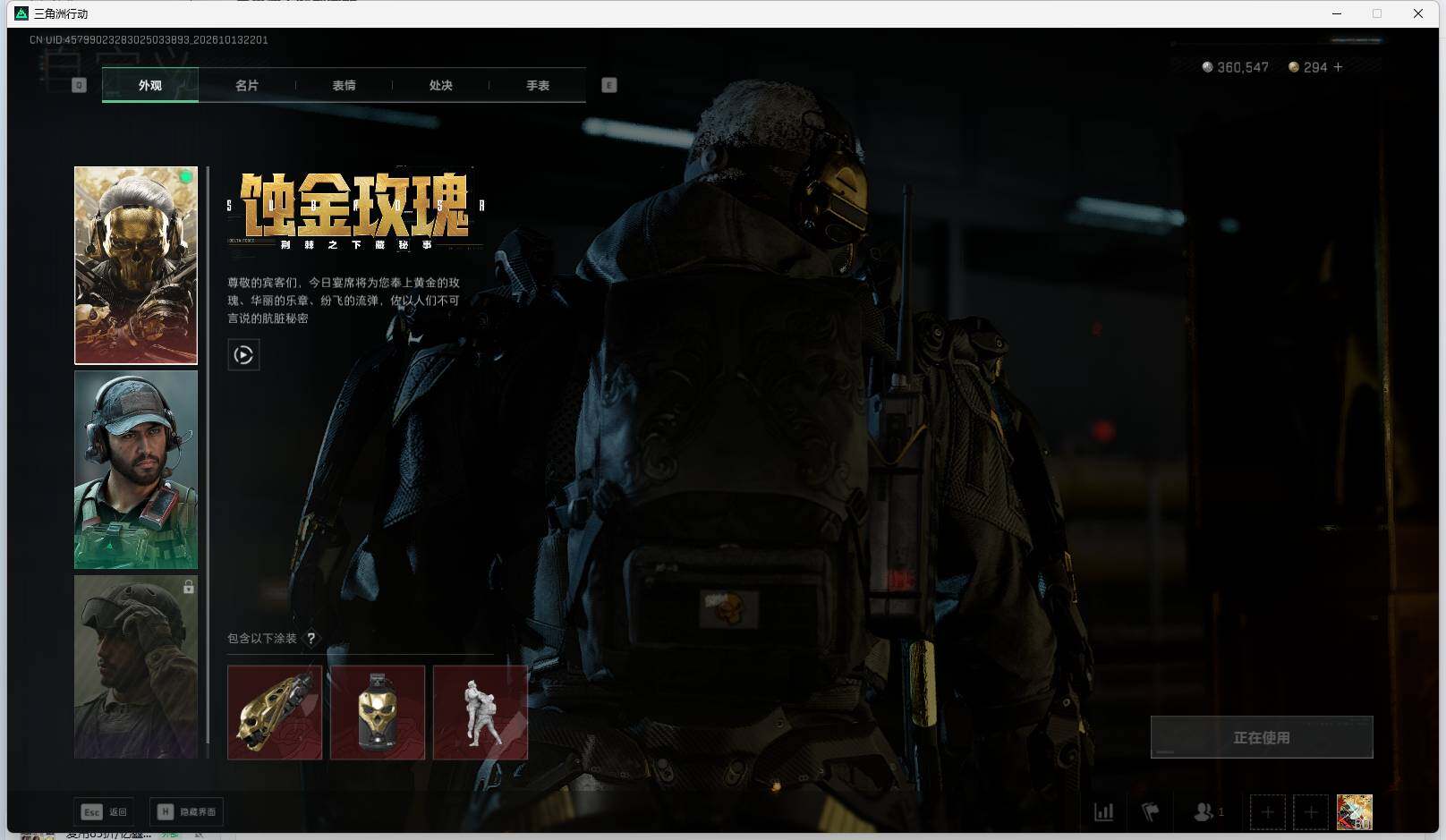Choose the gold skull mask operator skin

[136, 266]
